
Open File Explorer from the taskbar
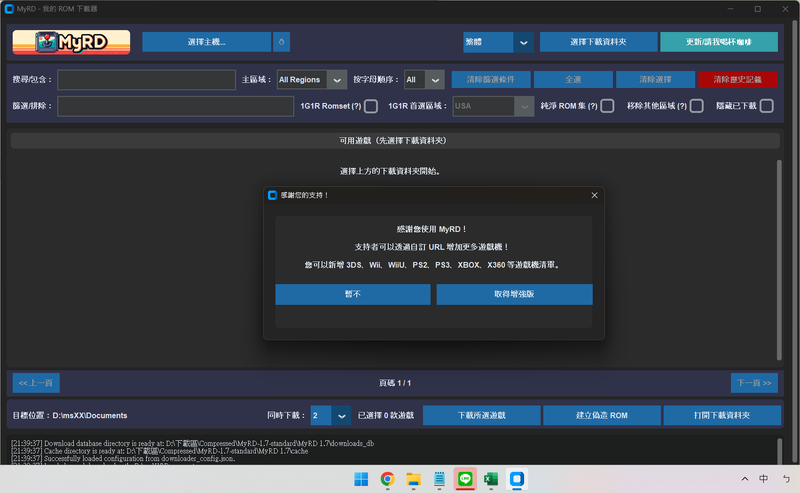pyautogui.click(x=413, y=479)
